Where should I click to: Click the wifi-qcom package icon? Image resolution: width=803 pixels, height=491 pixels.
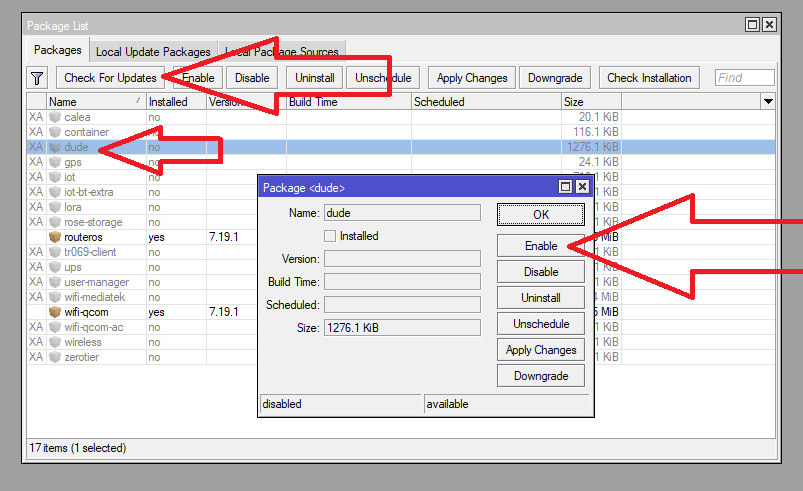click(x=55, y=312)
